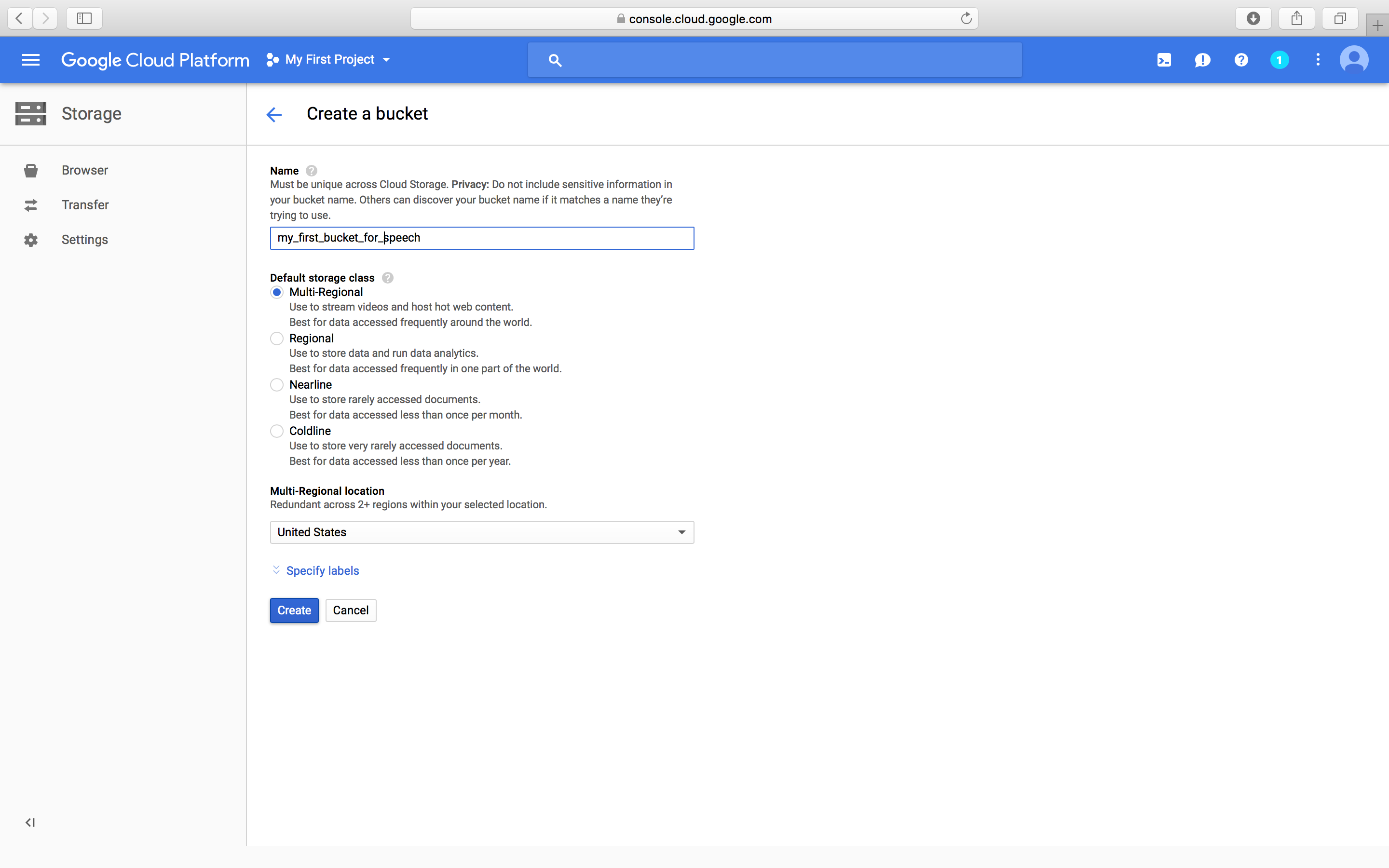Select the Storage section icon
This screenshot has height=868, width=1389.
point(30,113)
